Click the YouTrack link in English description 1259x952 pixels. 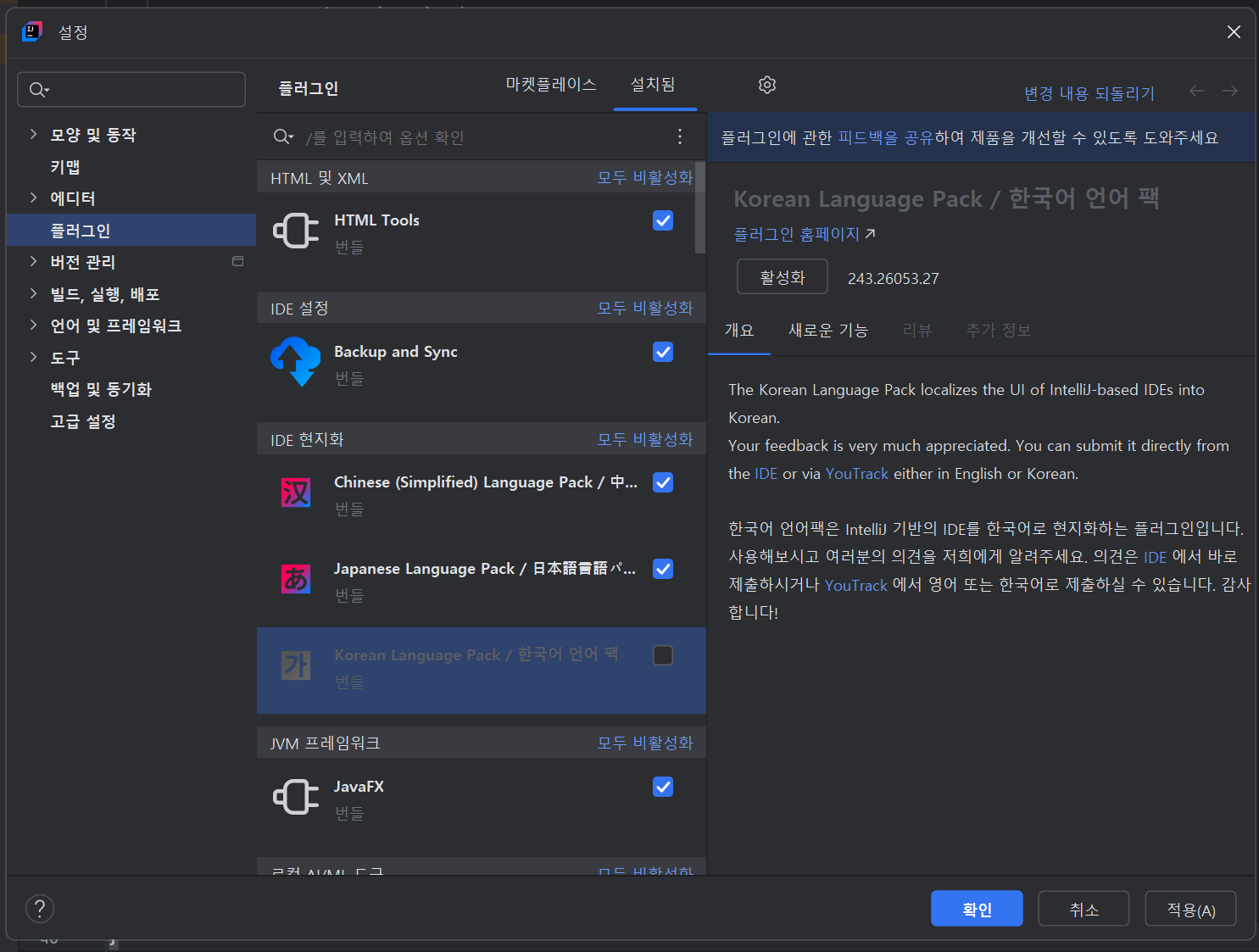pyautogui.click(x=857, y=474)
